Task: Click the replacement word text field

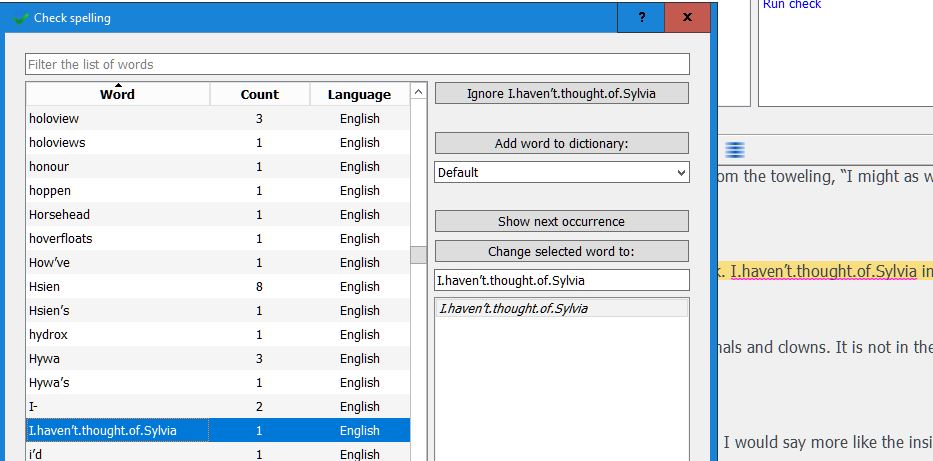Action: point(562,280)
